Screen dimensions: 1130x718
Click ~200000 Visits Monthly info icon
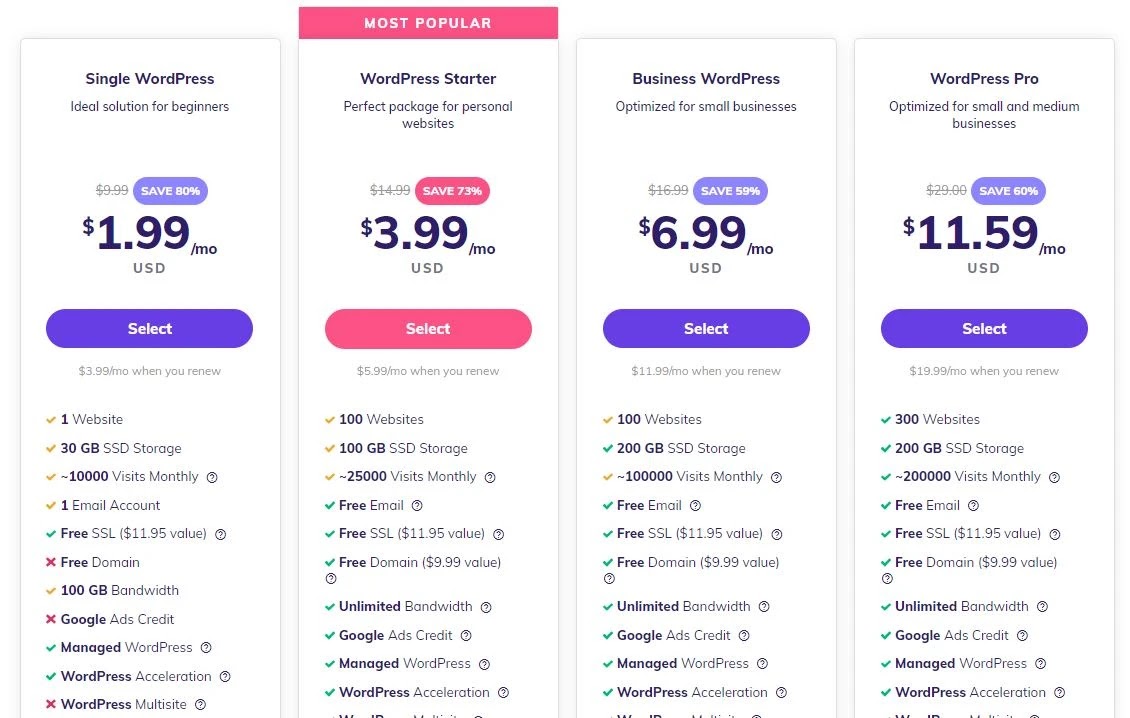point(1054,477)
